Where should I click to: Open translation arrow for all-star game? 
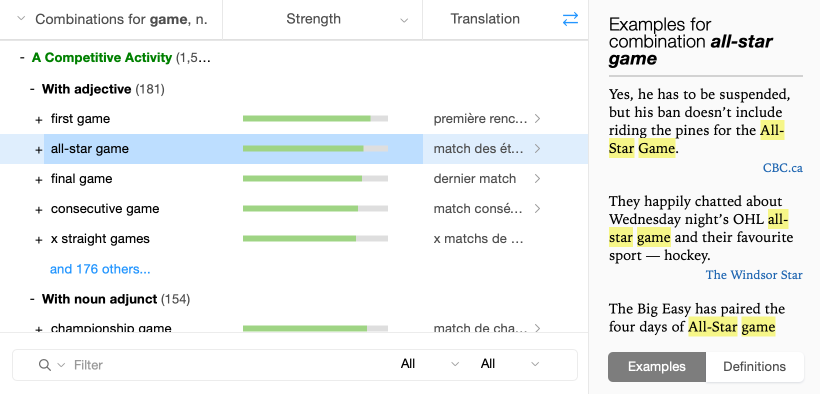[x=537, y=149]
